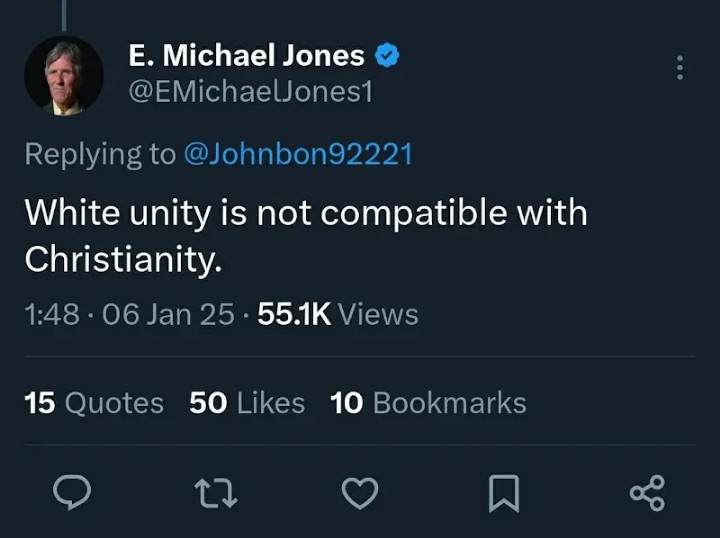The image size is (720, 538).
Task: Click the blue verified checkmark badge
Action: click(x=387, y=56)
